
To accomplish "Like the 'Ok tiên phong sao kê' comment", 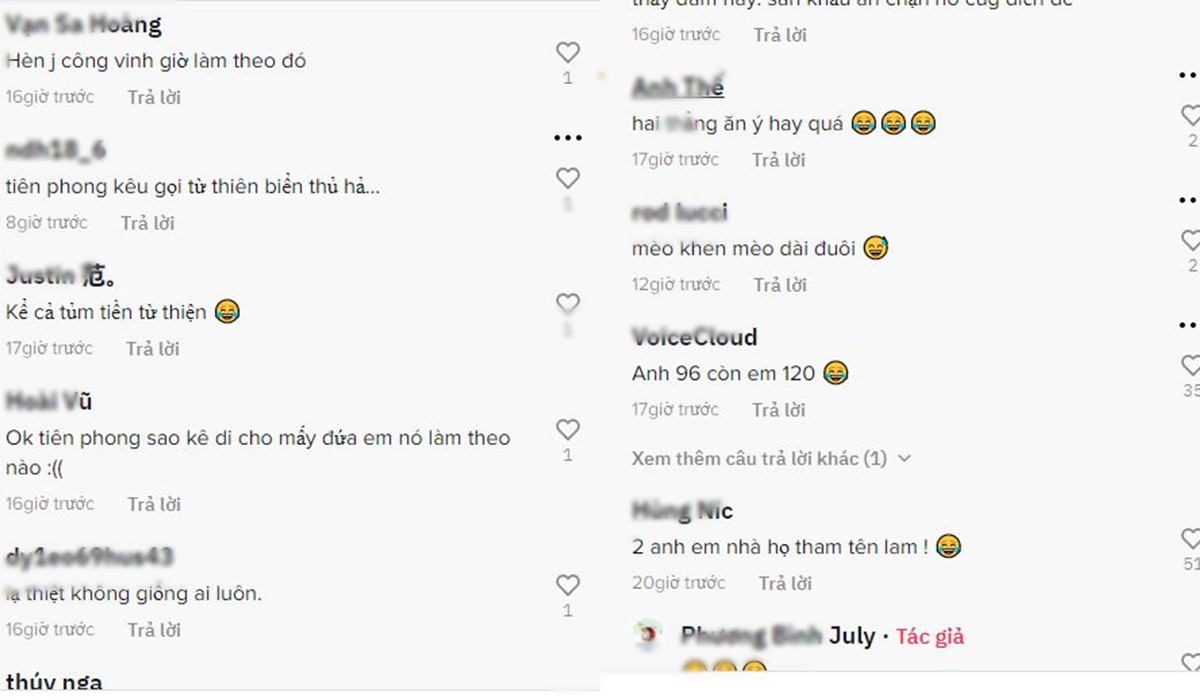I will pos(568,429).
